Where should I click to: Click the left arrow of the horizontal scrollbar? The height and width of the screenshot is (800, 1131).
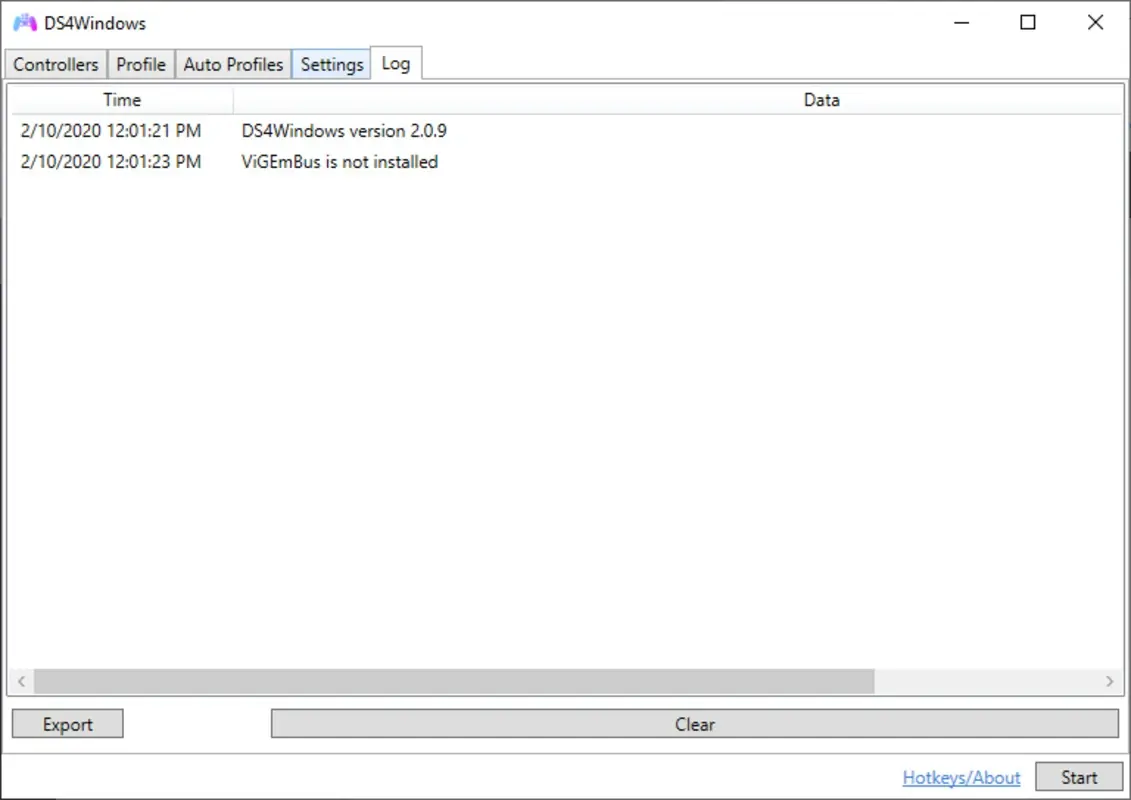point(20,681)
